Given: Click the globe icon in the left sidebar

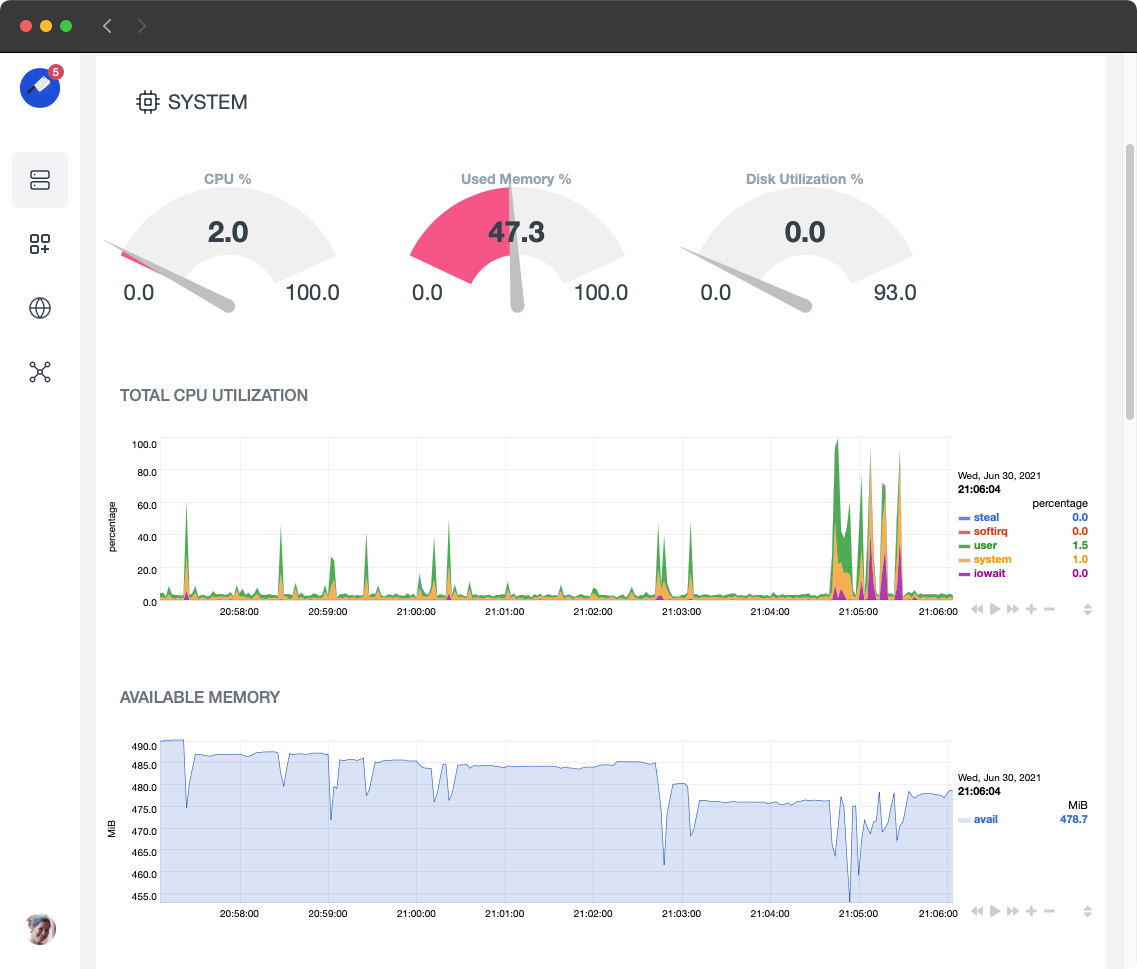Looking at the screenshot, I should point(40,308).
